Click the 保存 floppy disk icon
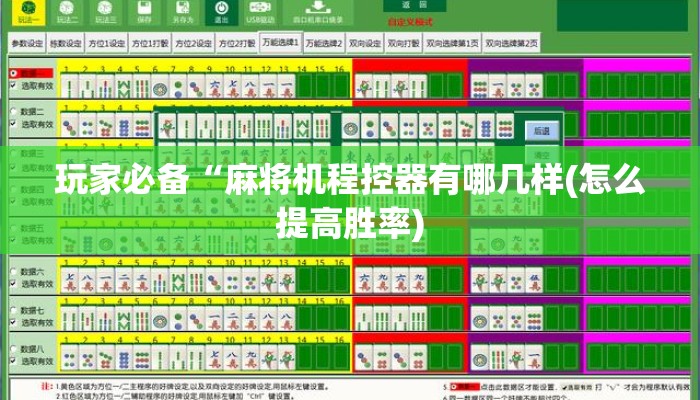 click(144, 12)
